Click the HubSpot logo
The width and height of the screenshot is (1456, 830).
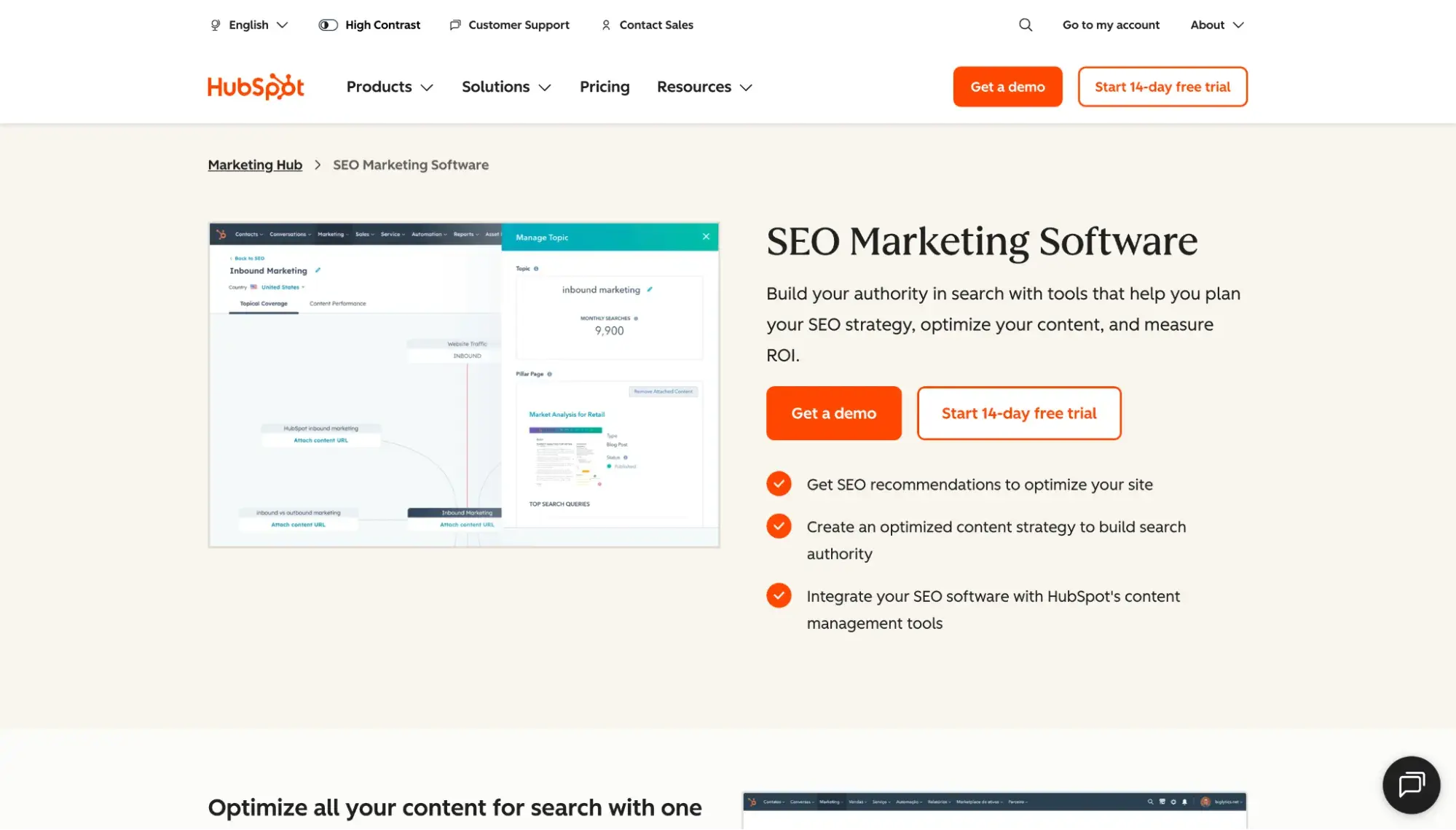(255, 86)
